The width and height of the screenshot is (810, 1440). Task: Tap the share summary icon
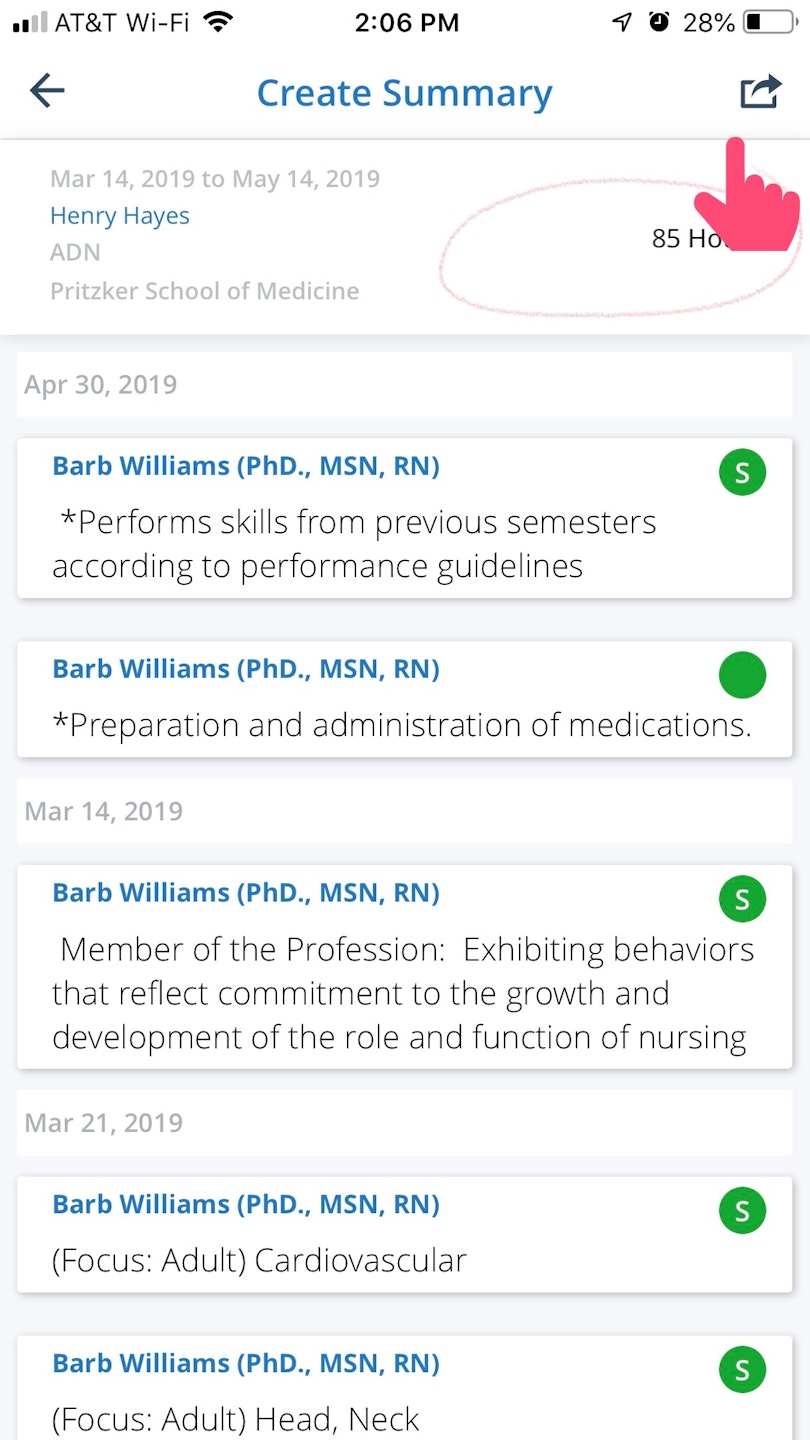[x=759, y=92]
